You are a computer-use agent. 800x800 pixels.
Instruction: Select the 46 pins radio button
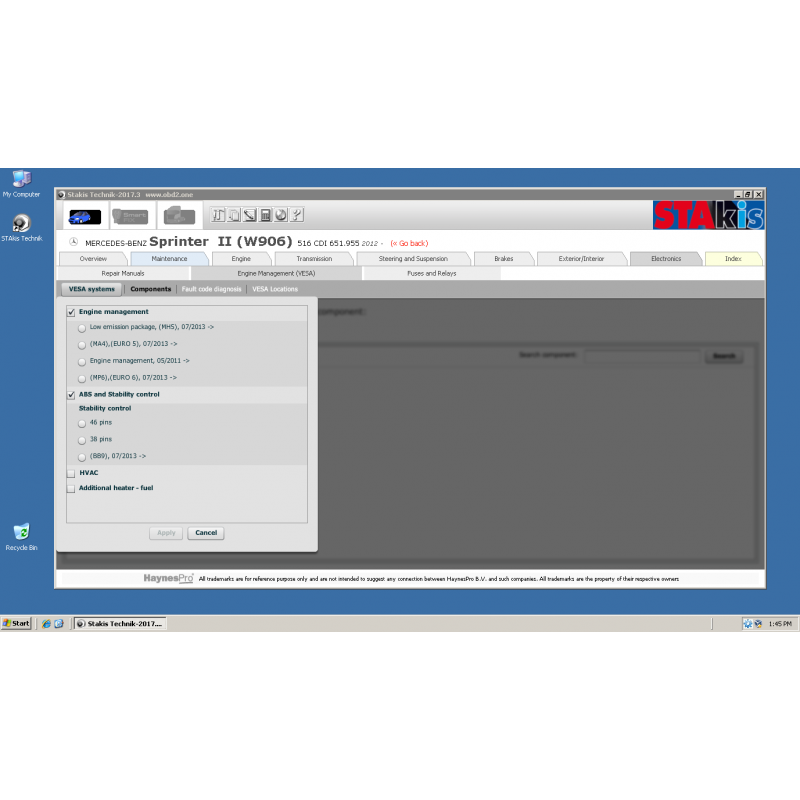(82, 423)
